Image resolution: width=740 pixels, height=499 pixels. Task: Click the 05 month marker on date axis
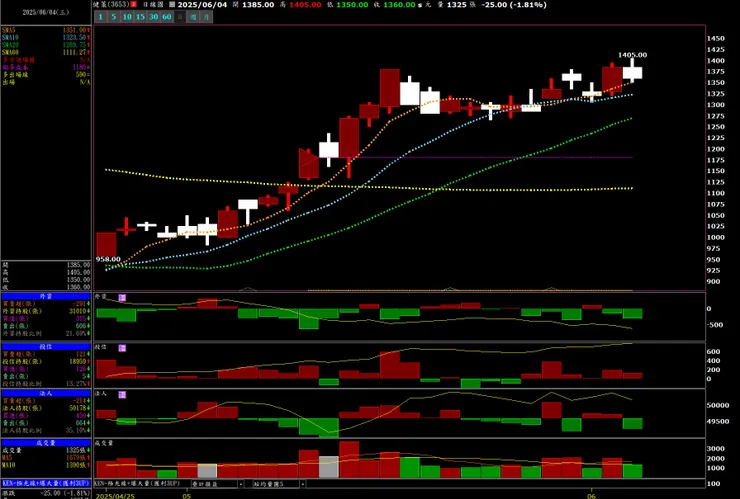point(187,496)
